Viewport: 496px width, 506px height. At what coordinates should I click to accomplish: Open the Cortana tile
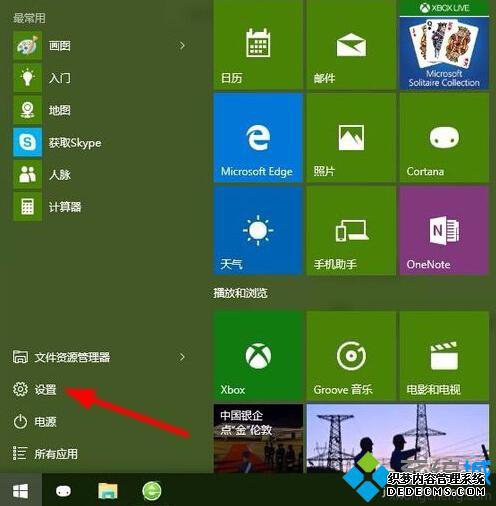(444, 138)
